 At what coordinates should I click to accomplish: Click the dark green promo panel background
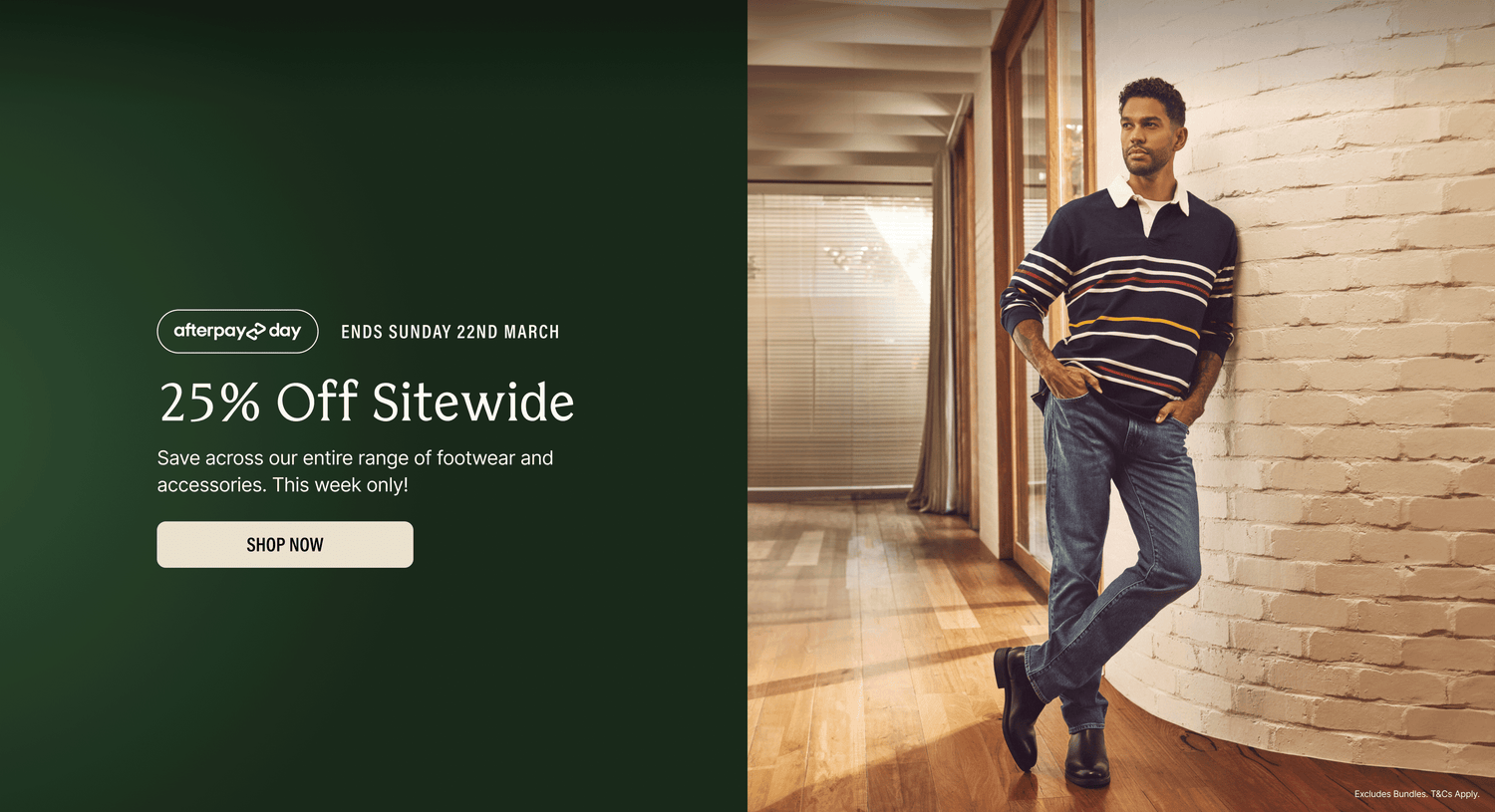(374, 149)
